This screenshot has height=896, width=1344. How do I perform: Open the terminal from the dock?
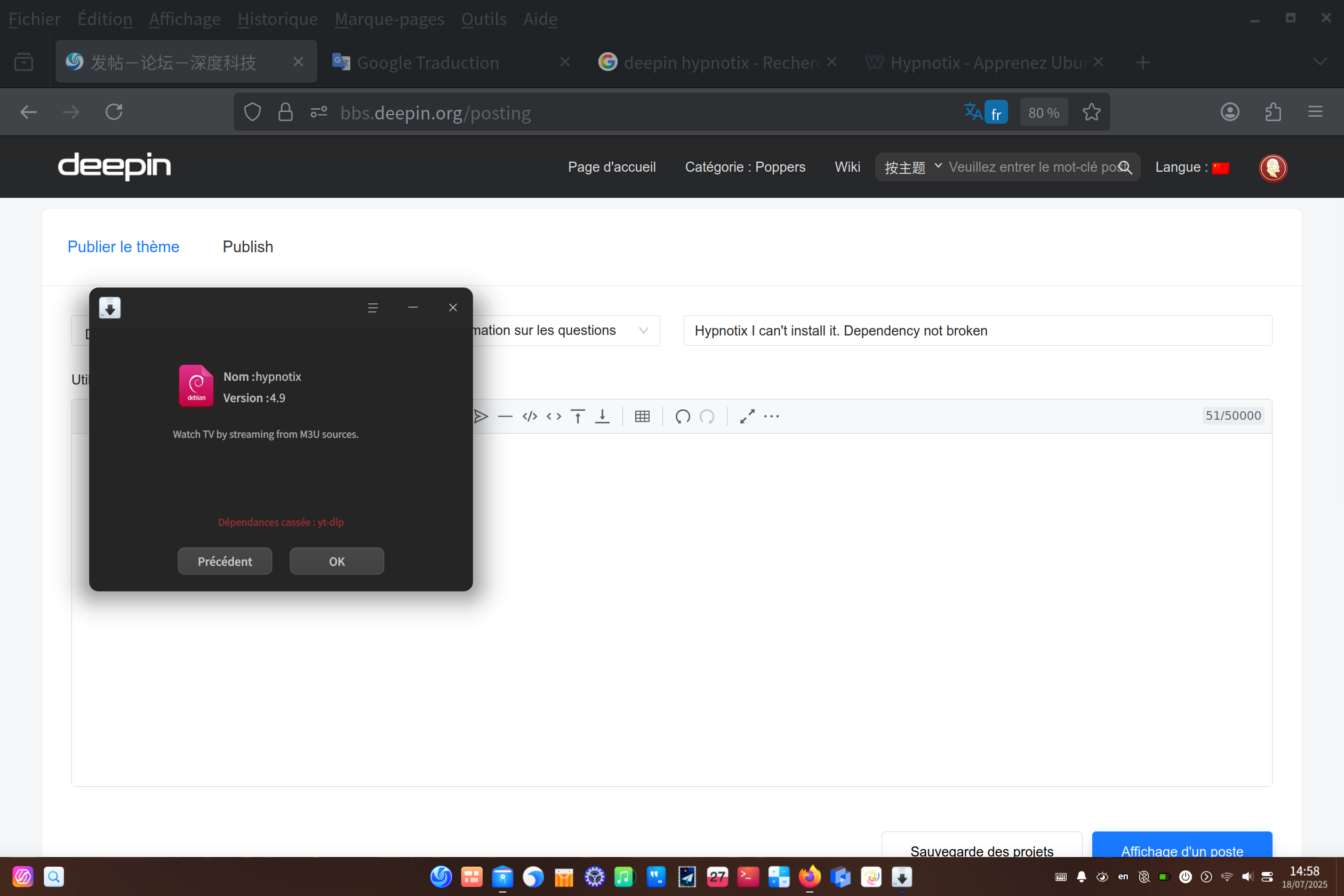point(748,877)
